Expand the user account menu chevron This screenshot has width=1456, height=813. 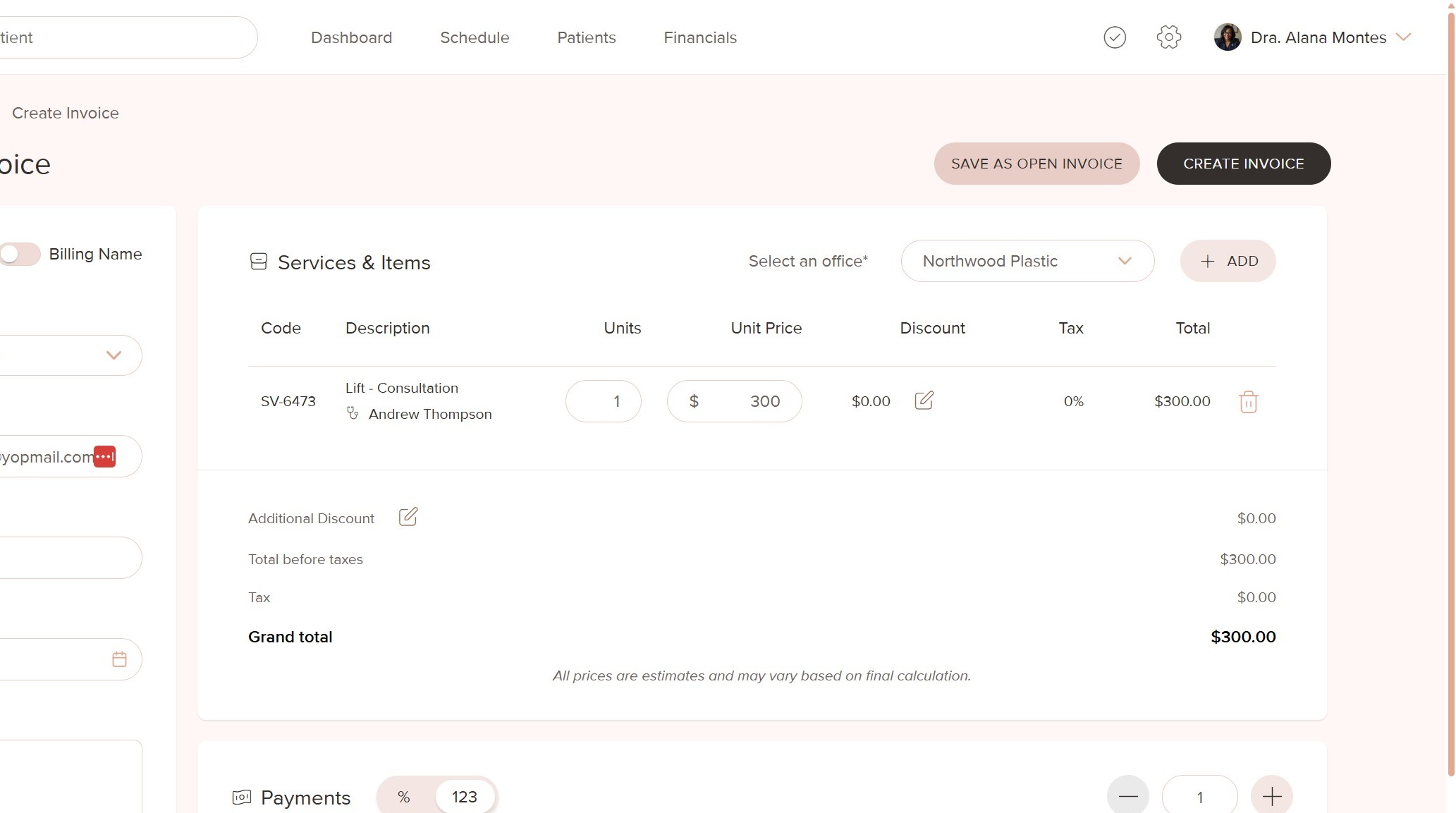(1403, 37)
